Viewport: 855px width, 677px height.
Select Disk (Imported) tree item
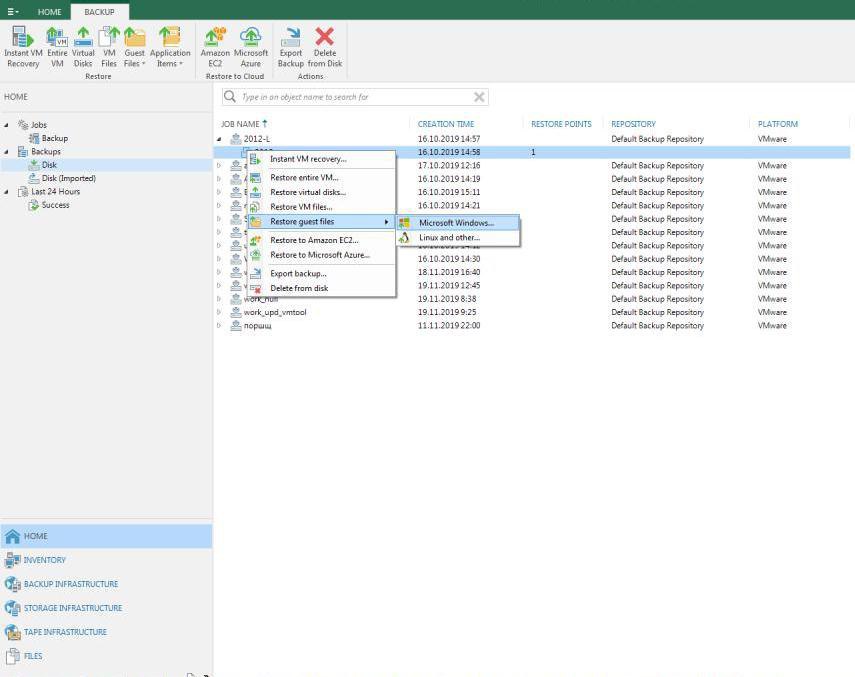tap(68, 178)
